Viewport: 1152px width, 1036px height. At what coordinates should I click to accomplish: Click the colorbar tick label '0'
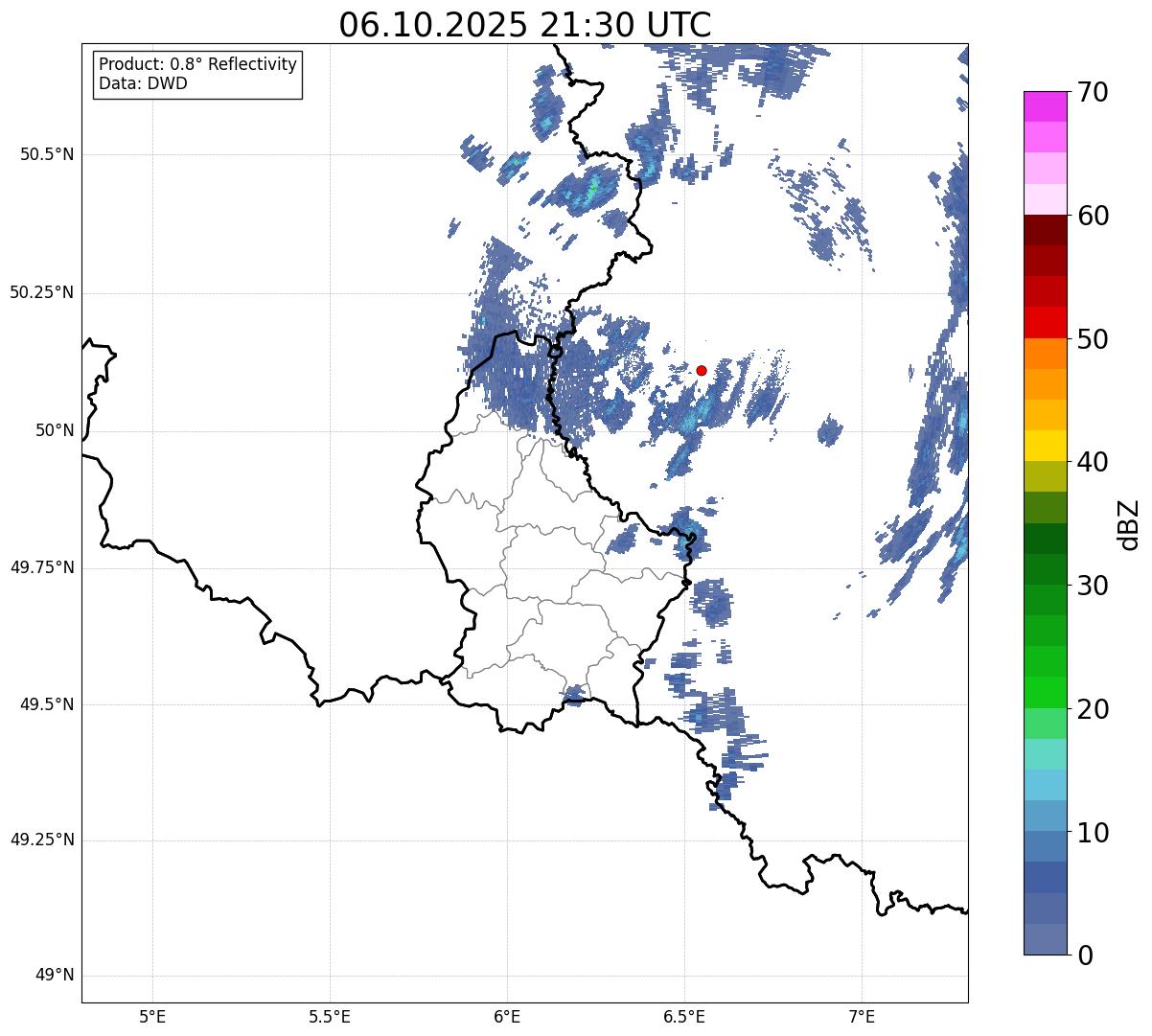(1085, 955)
